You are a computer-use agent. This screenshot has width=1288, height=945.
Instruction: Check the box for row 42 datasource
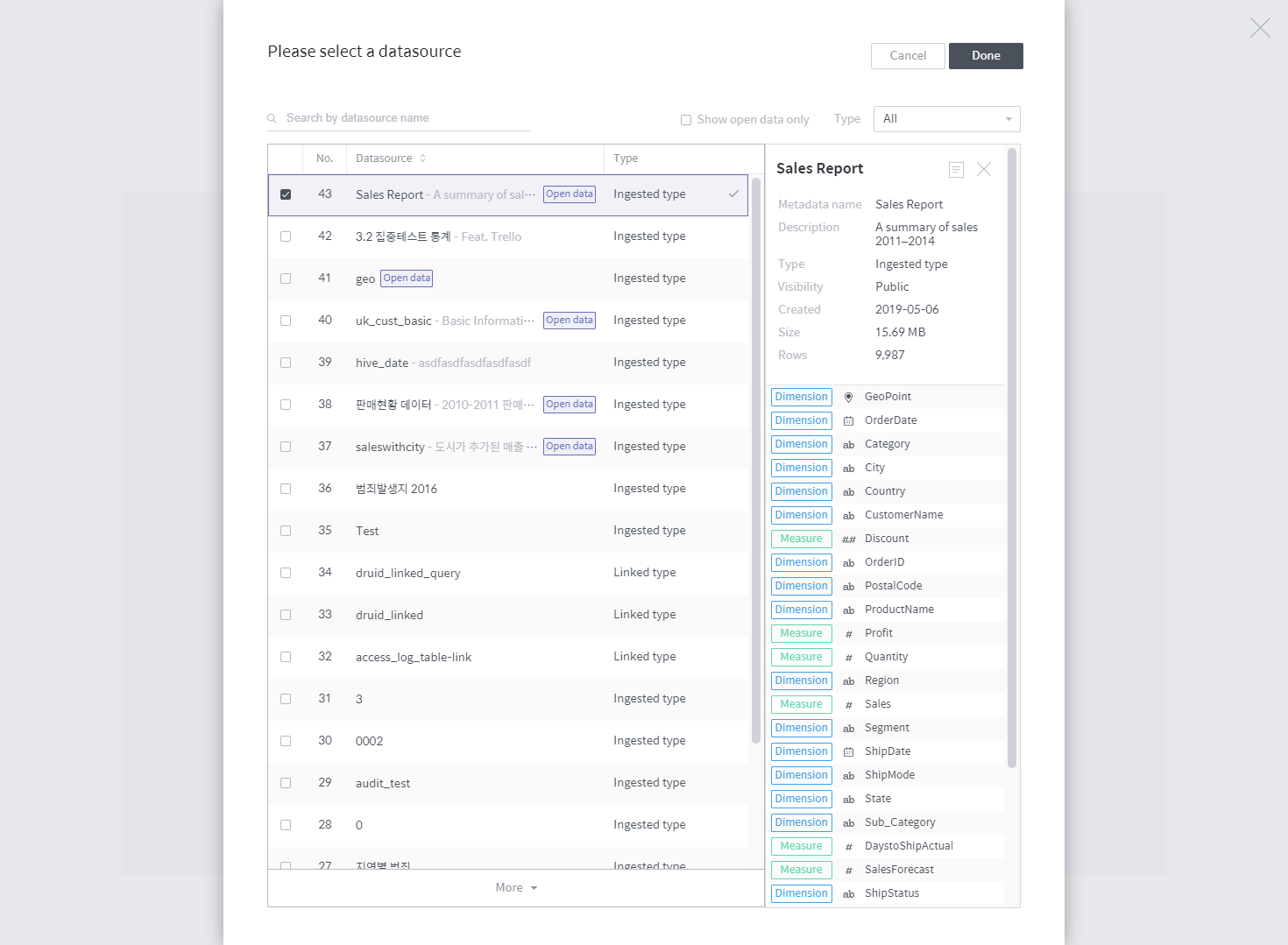286,236
